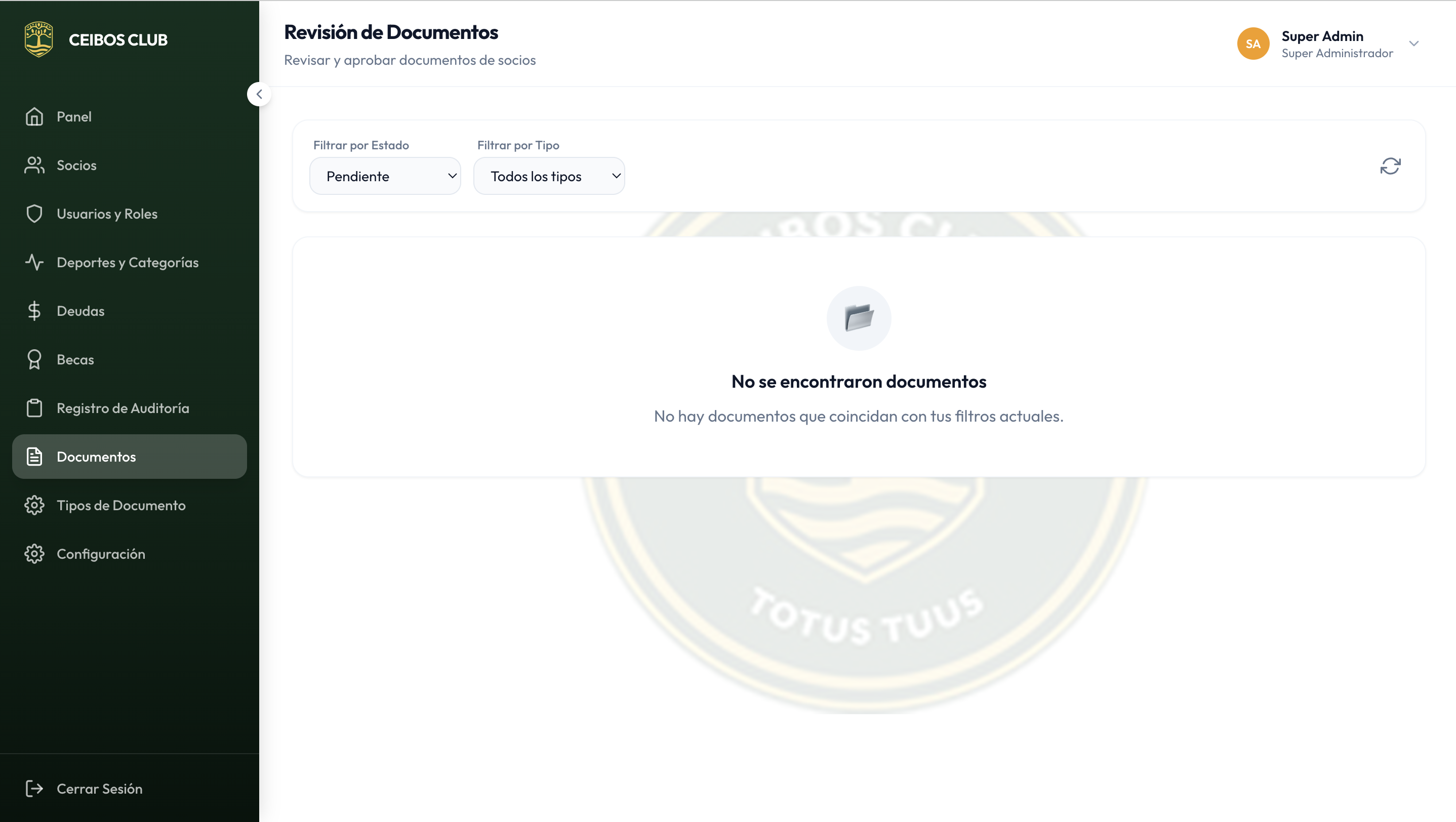1456x822 pixels.
Task: Click the CEIBOS CLUB title text
Action: pyautogui.click(x=118, y=39)
